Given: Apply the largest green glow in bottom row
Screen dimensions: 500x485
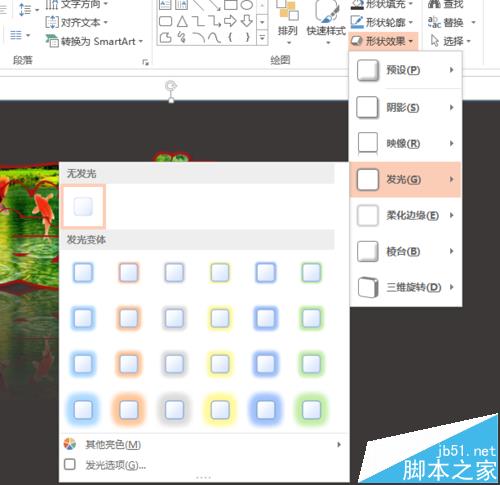Looking at the screenshot, I should click(311, 409).
